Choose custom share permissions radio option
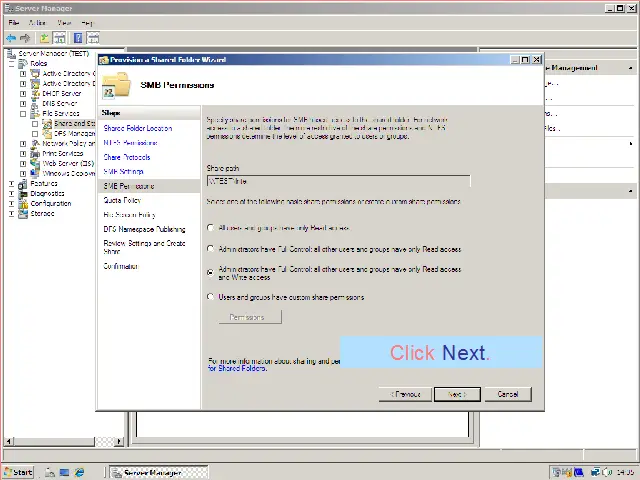Viewport: 640px width, 480px height. pos(210,297)
